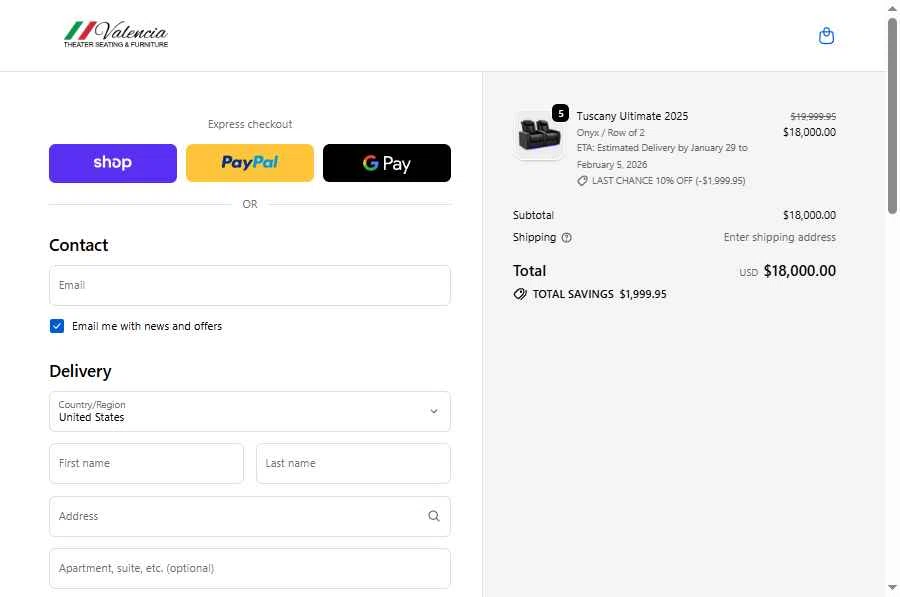The height and width of the screenshot is (597, 900).
Task: Click the Contact section heading
Action: pyautogui.click(x=79, y=245)
